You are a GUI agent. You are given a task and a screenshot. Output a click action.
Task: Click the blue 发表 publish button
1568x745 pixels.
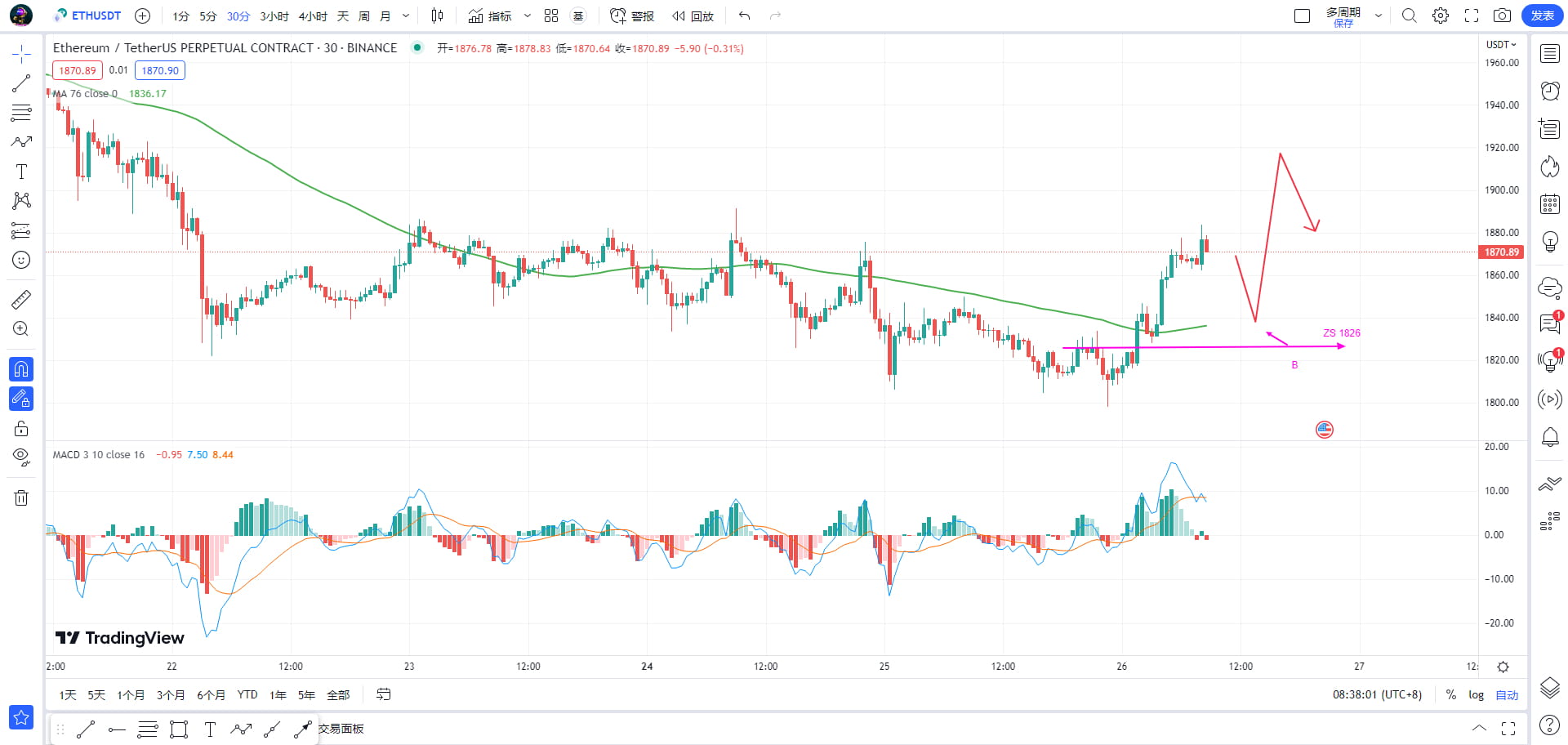[1542, 16]
